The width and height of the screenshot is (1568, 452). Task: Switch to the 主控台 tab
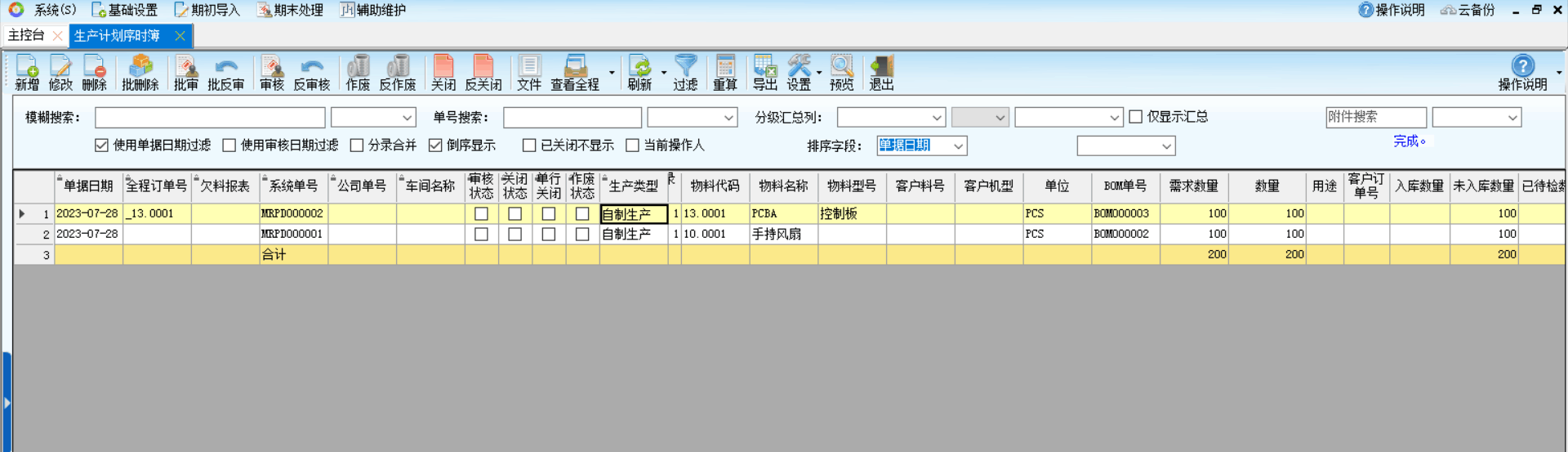[26, 35]
